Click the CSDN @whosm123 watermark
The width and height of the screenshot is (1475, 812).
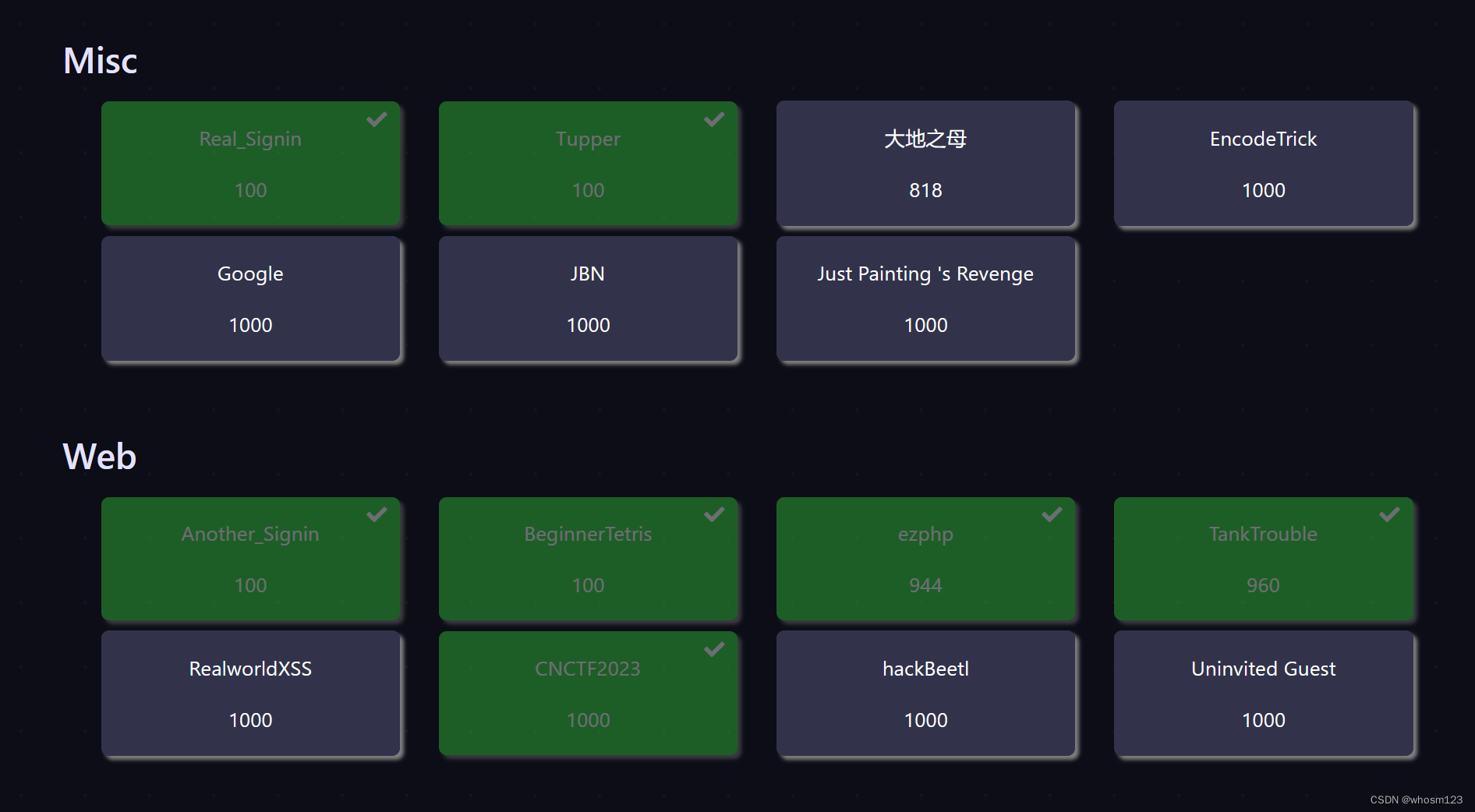[1416, 800]
